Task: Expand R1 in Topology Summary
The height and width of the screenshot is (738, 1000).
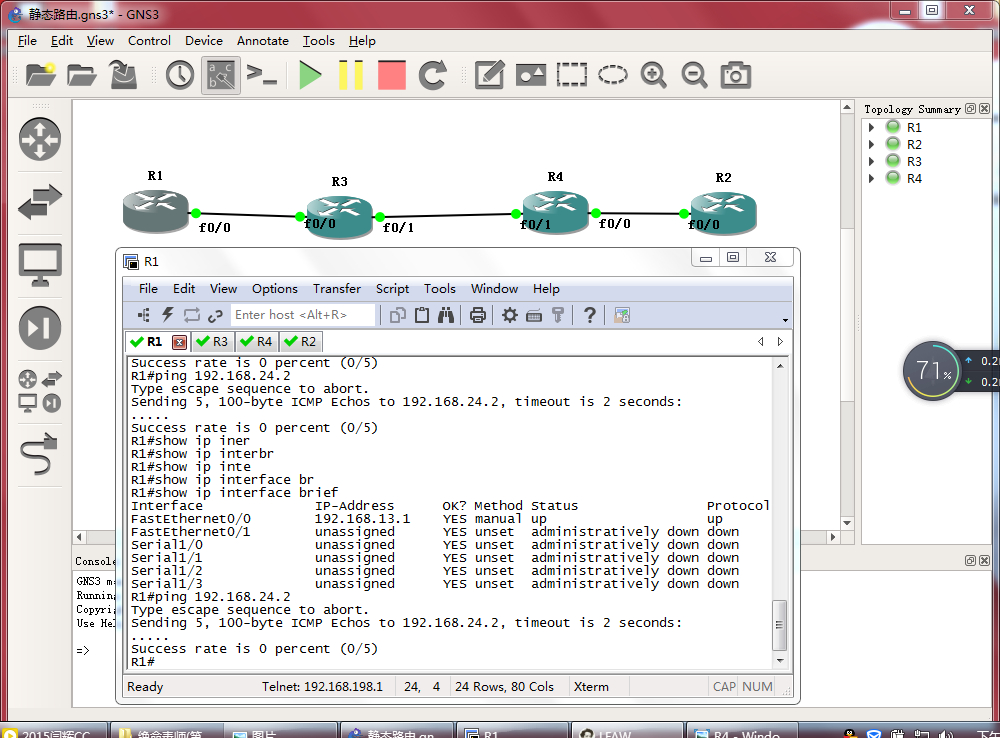Action: (x=873, y=127)
